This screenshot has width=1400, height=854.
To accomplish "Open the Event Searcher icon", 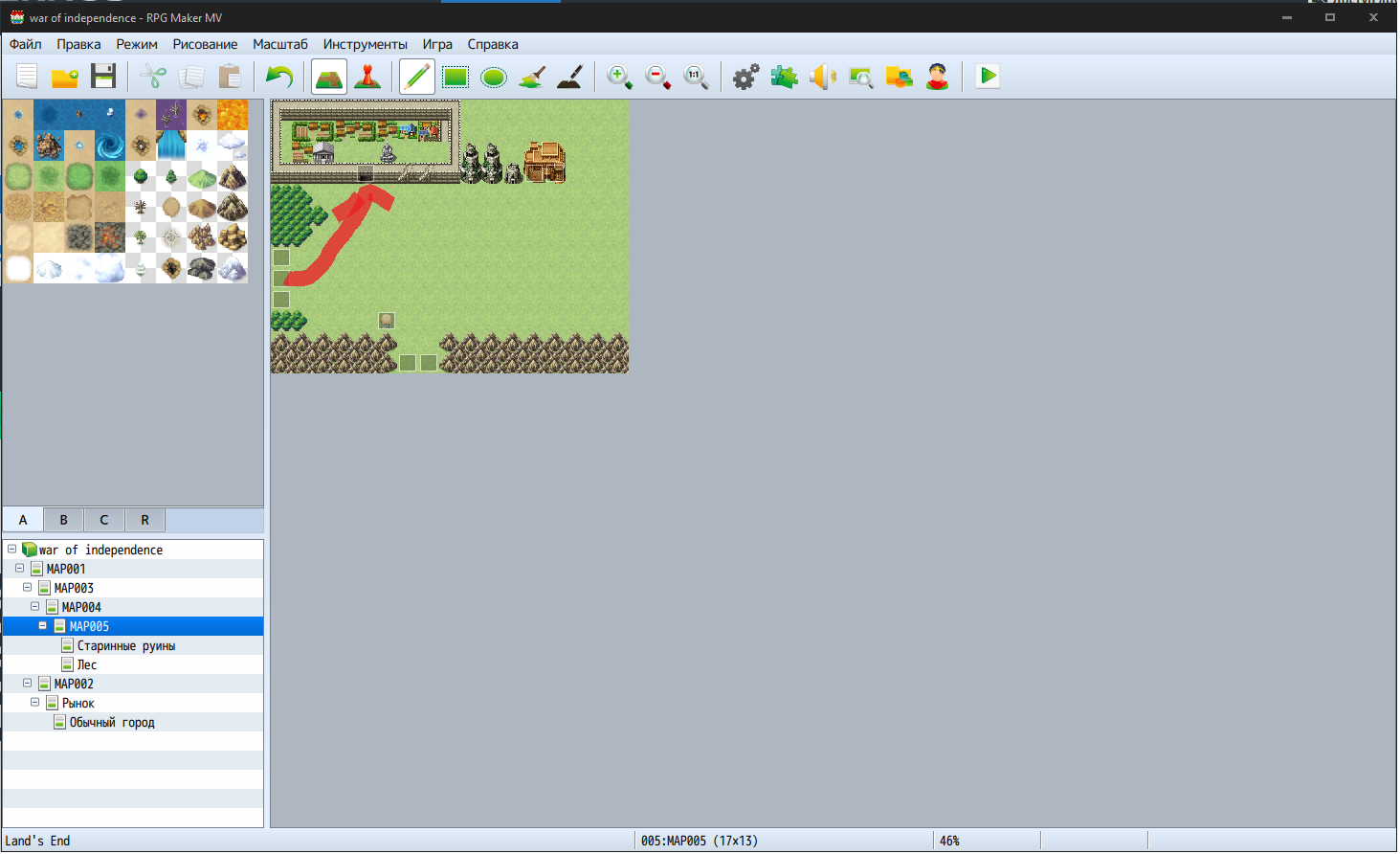I will 861,77.
